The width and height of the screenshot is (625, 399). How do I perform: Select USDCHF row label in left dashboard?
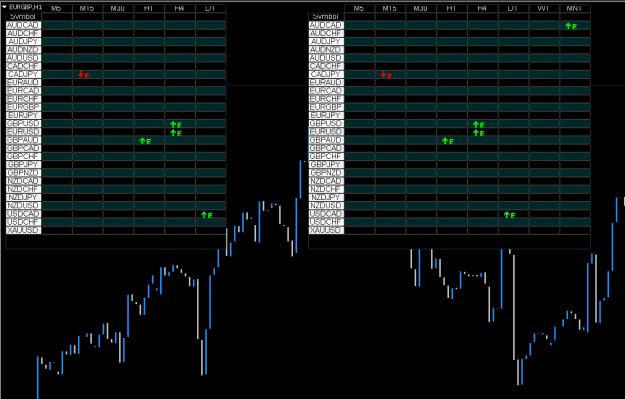[x=24, y=222]
